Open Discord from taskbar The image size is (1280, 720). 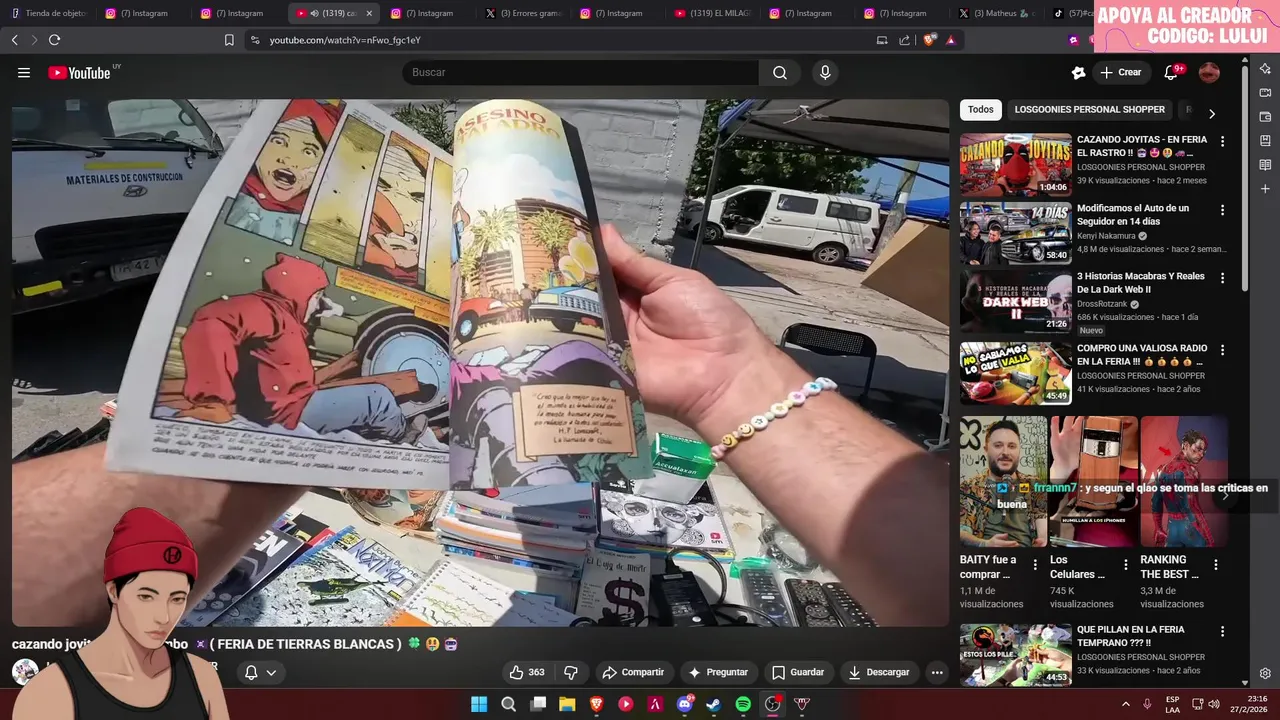685,704
